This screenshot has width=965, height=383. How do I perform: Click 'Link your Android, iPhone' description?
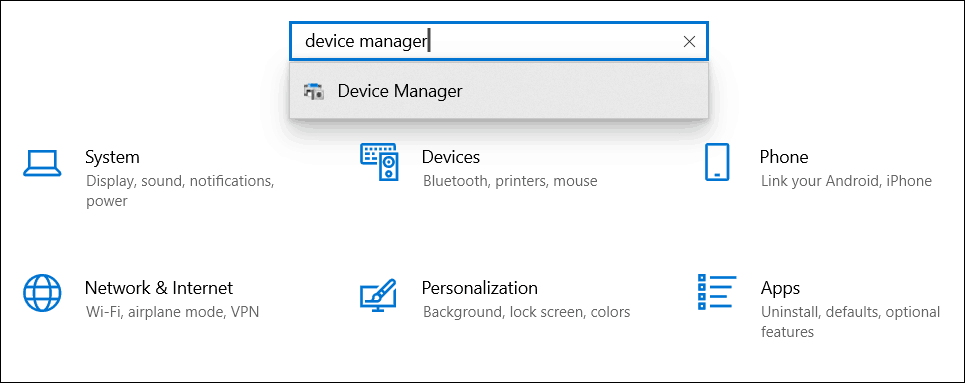click(x=846, y=181)
